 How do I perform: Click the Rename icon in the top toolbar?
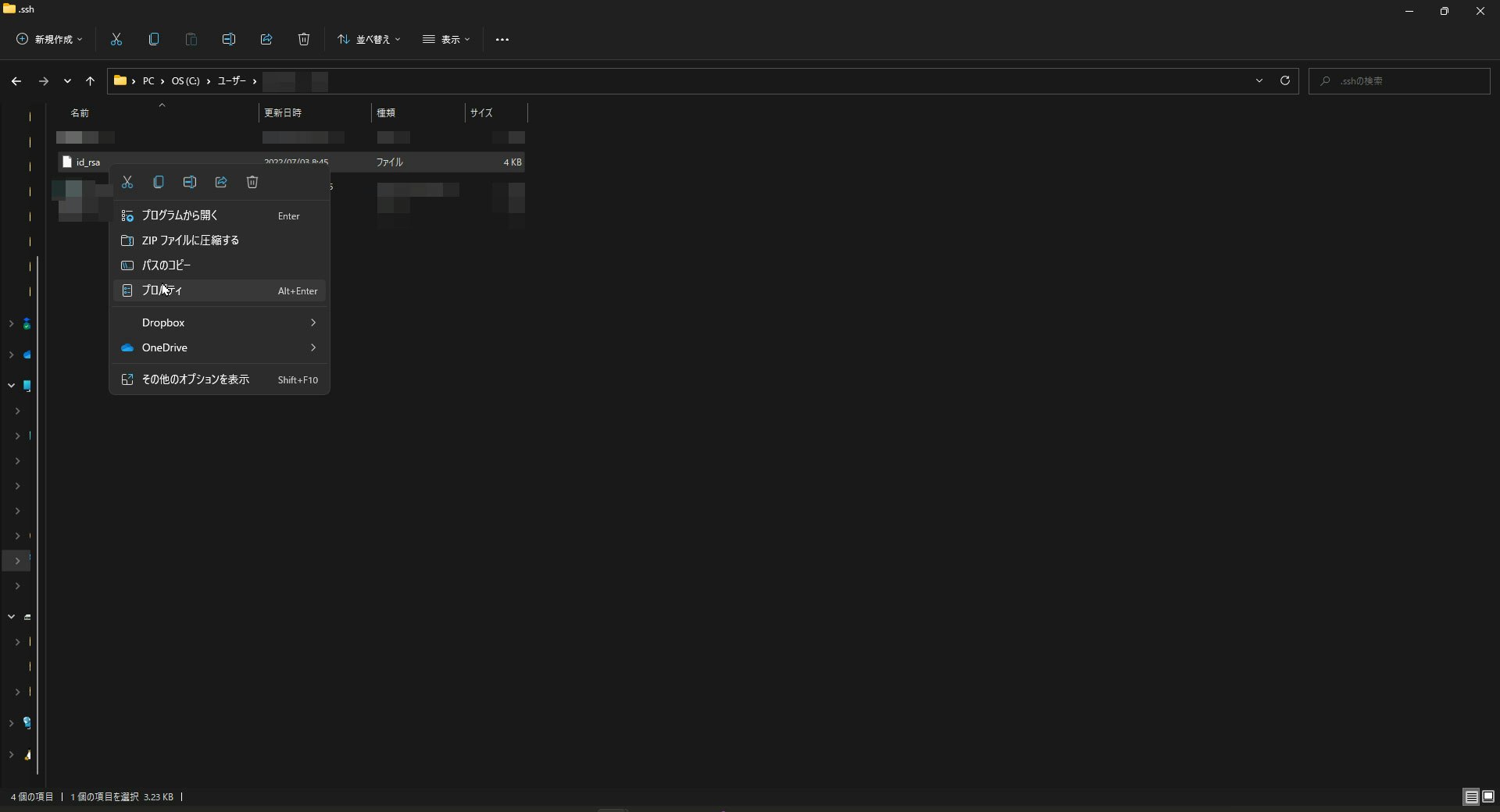pyautogui.click(x=229, y=39)
